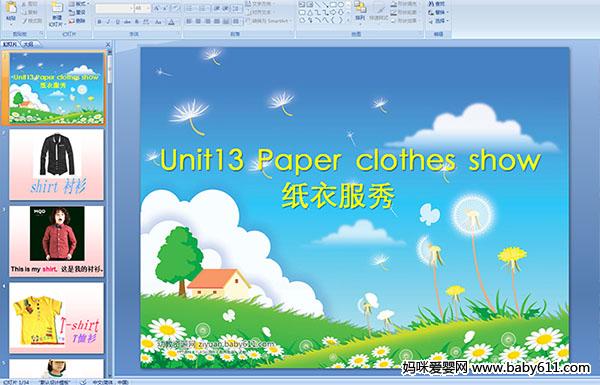Open the Change Case (Aa) dropdown

pyautogui.click(x=158, y=22)
